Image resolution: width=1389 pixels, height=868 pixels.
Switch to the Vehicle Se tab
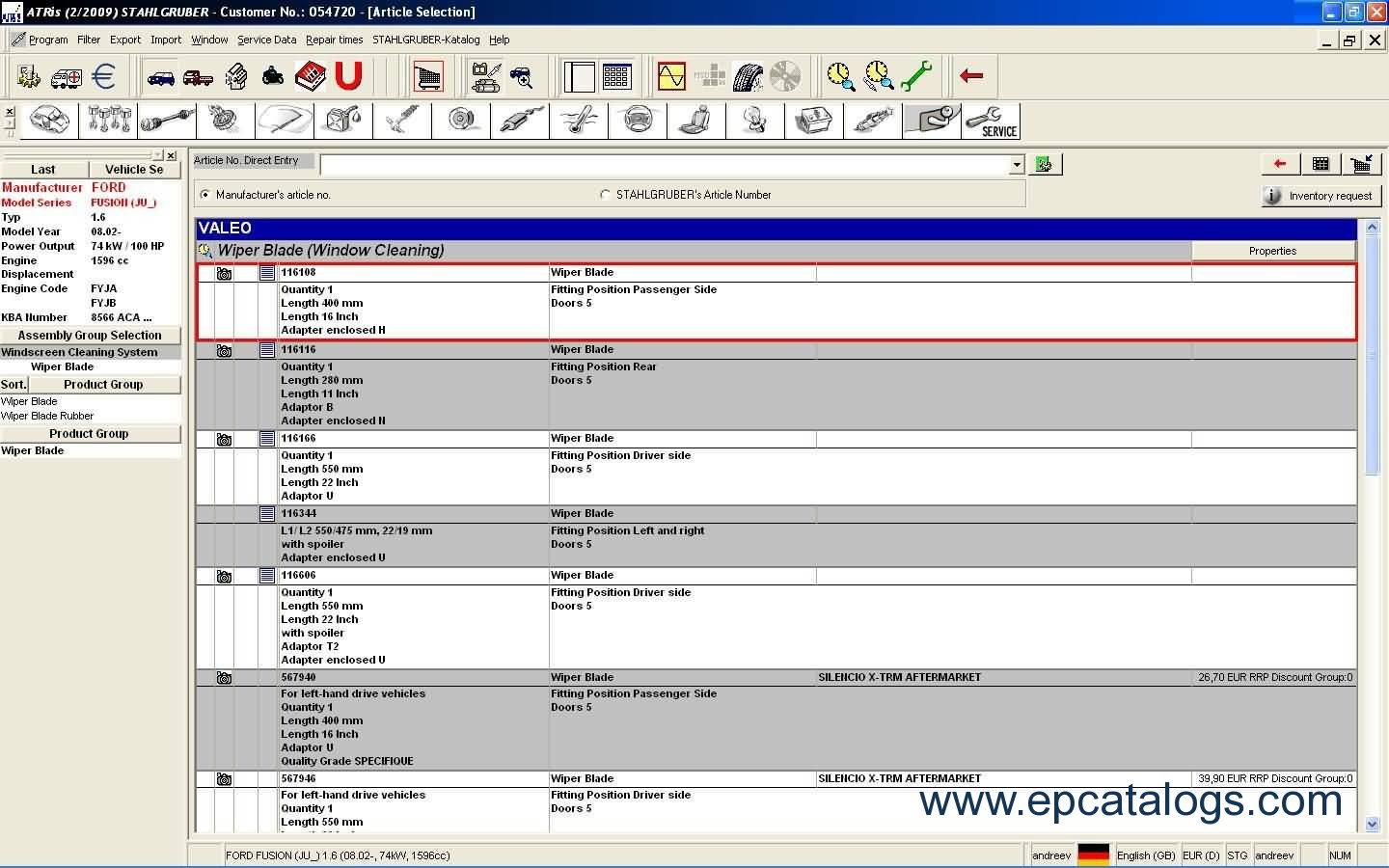[x=134, y=169]
